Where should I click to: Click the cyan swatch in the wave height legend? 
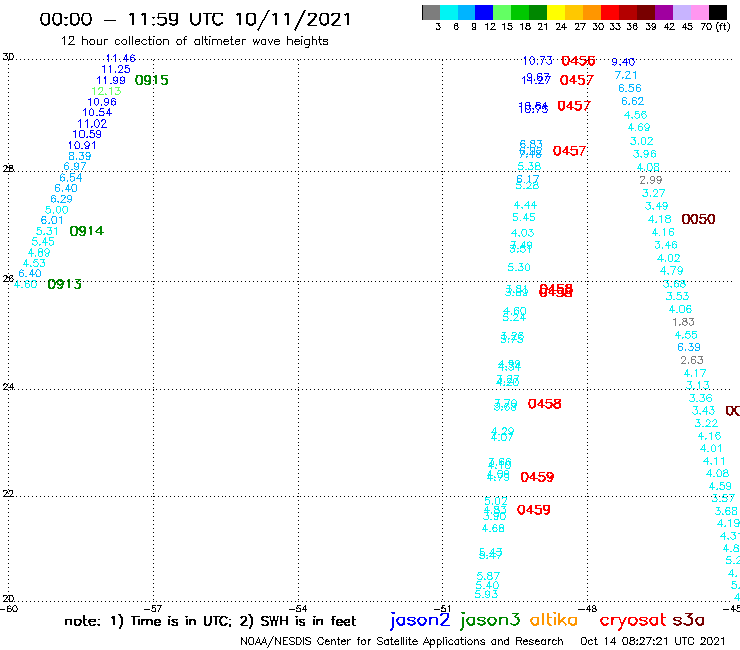click(448, 12)
